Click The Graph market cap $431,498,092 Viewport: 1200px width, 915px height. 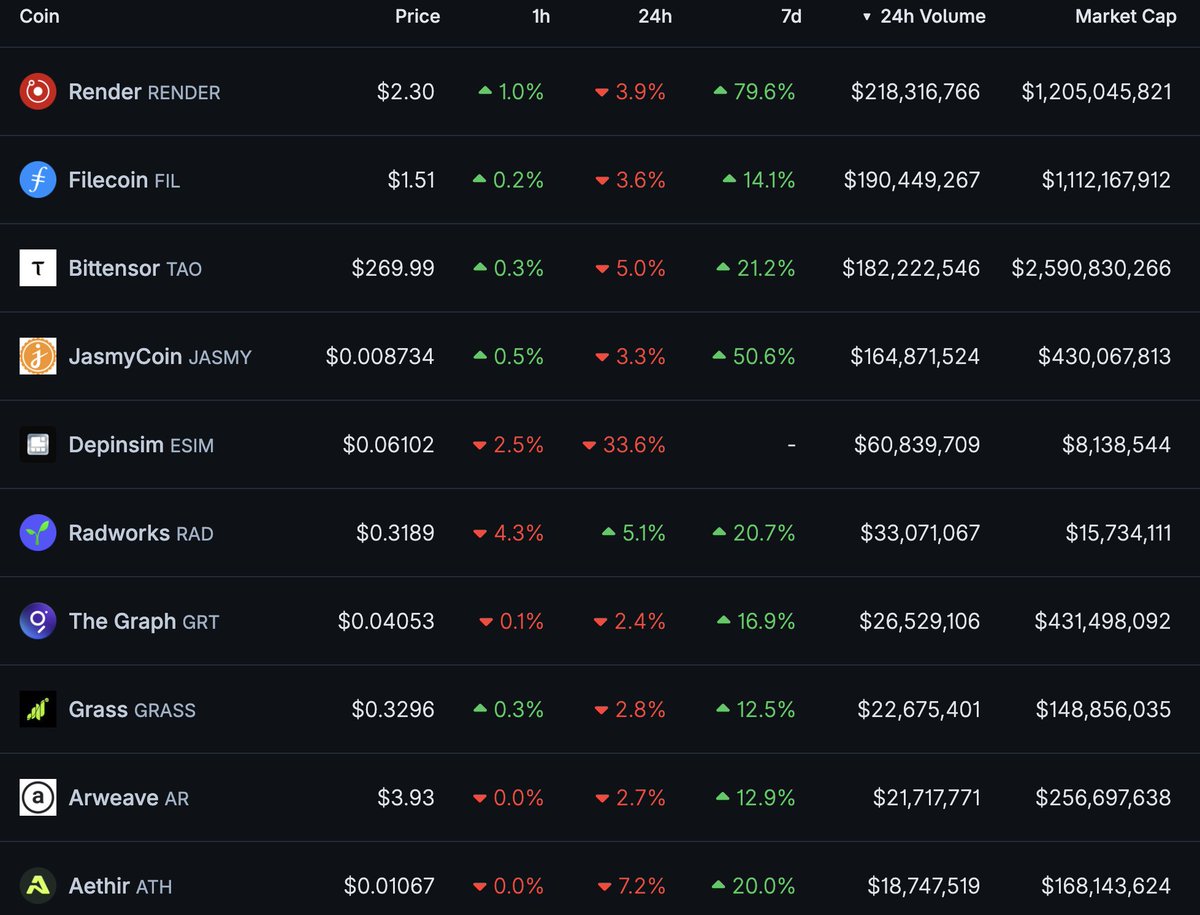click(1102, 621)
